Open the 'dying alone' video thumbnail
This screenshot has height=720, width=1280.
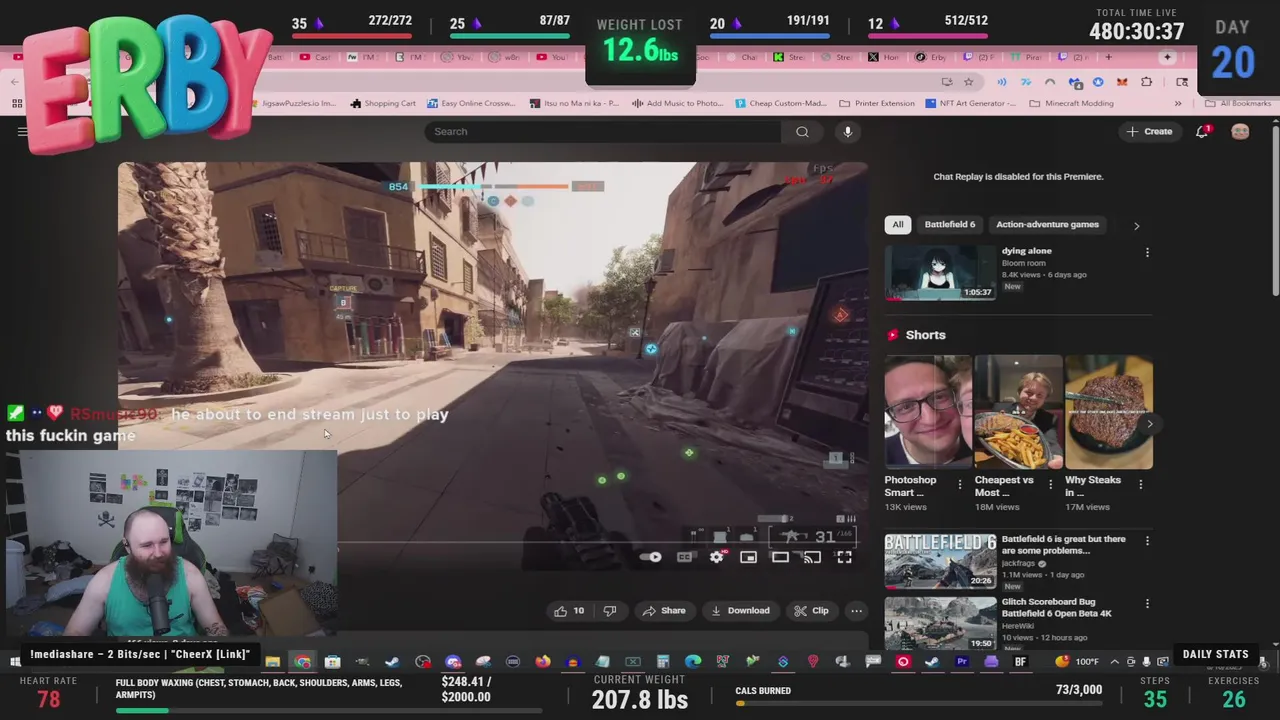tap(940, 272)
